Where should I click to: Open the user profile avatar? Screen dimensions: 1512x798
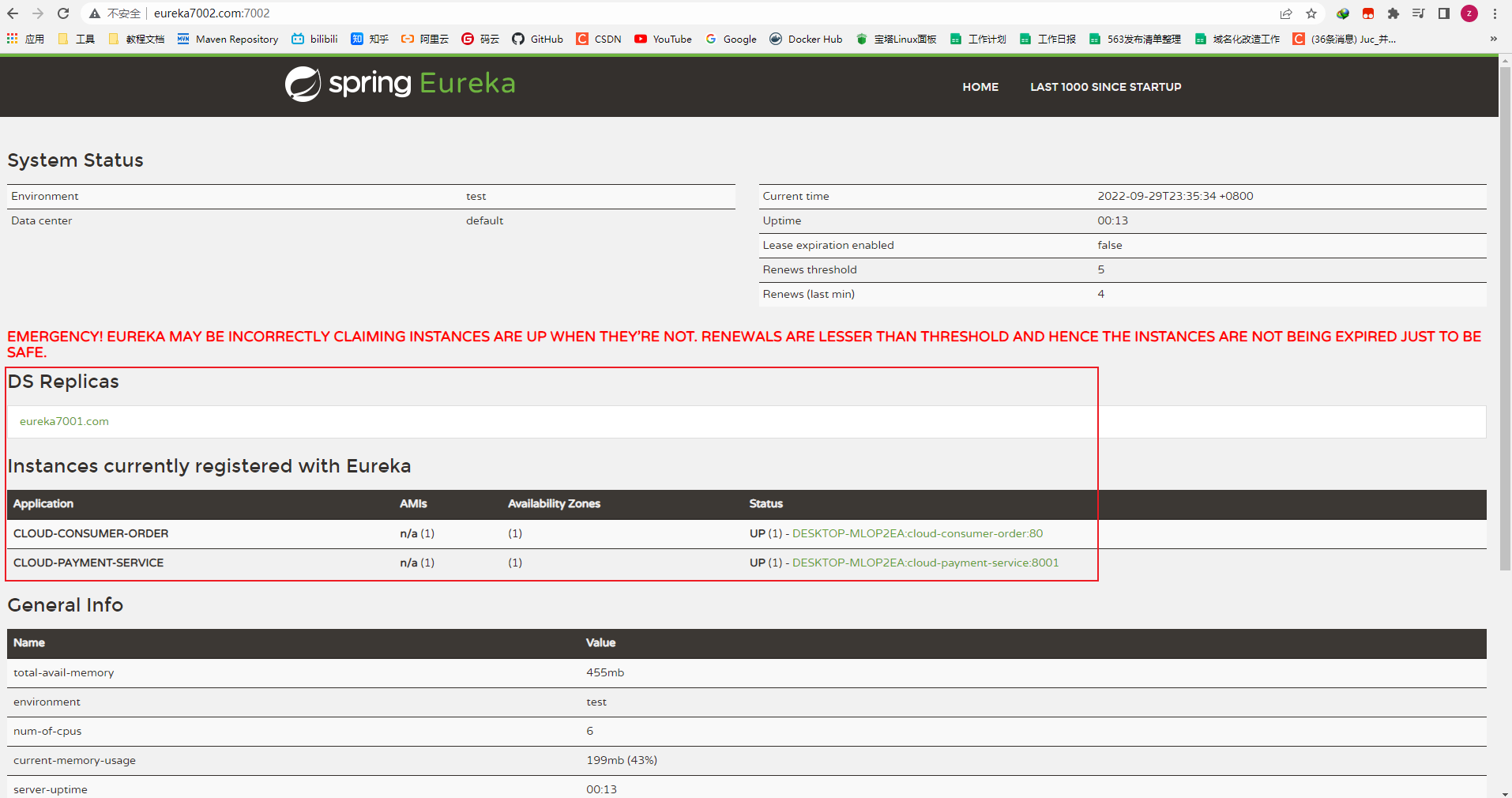click(1469, 13)
